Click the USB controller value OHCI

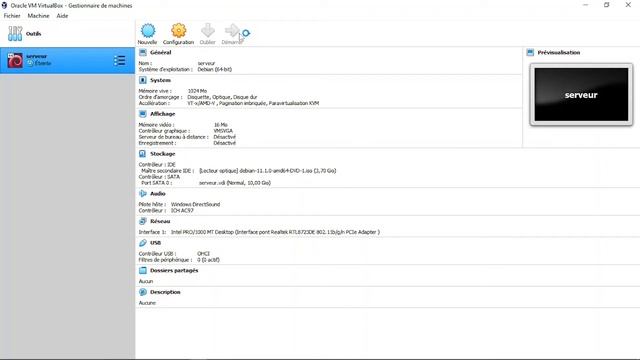point(203,253)
